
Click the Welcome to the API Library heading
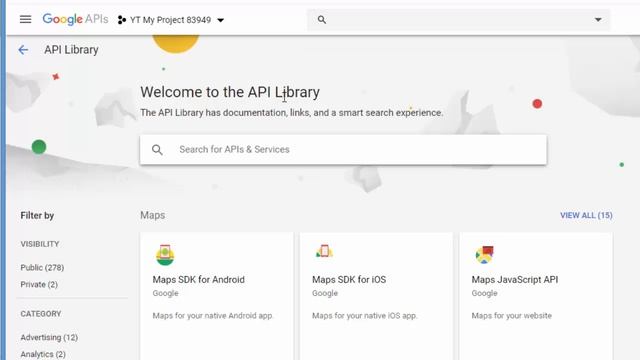[x=230, y=92]
